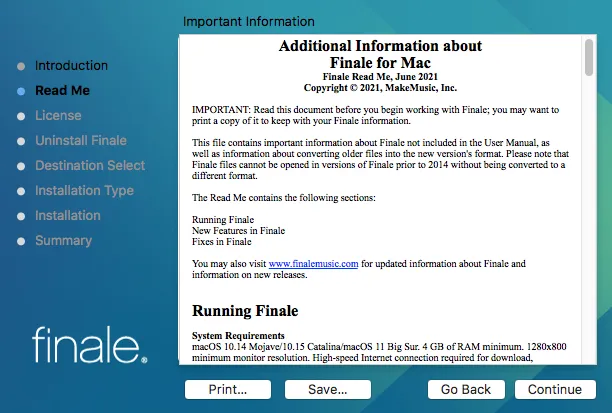Click the 'System Requirements' subheading
The image size is (612, 413).
(238, 336)
